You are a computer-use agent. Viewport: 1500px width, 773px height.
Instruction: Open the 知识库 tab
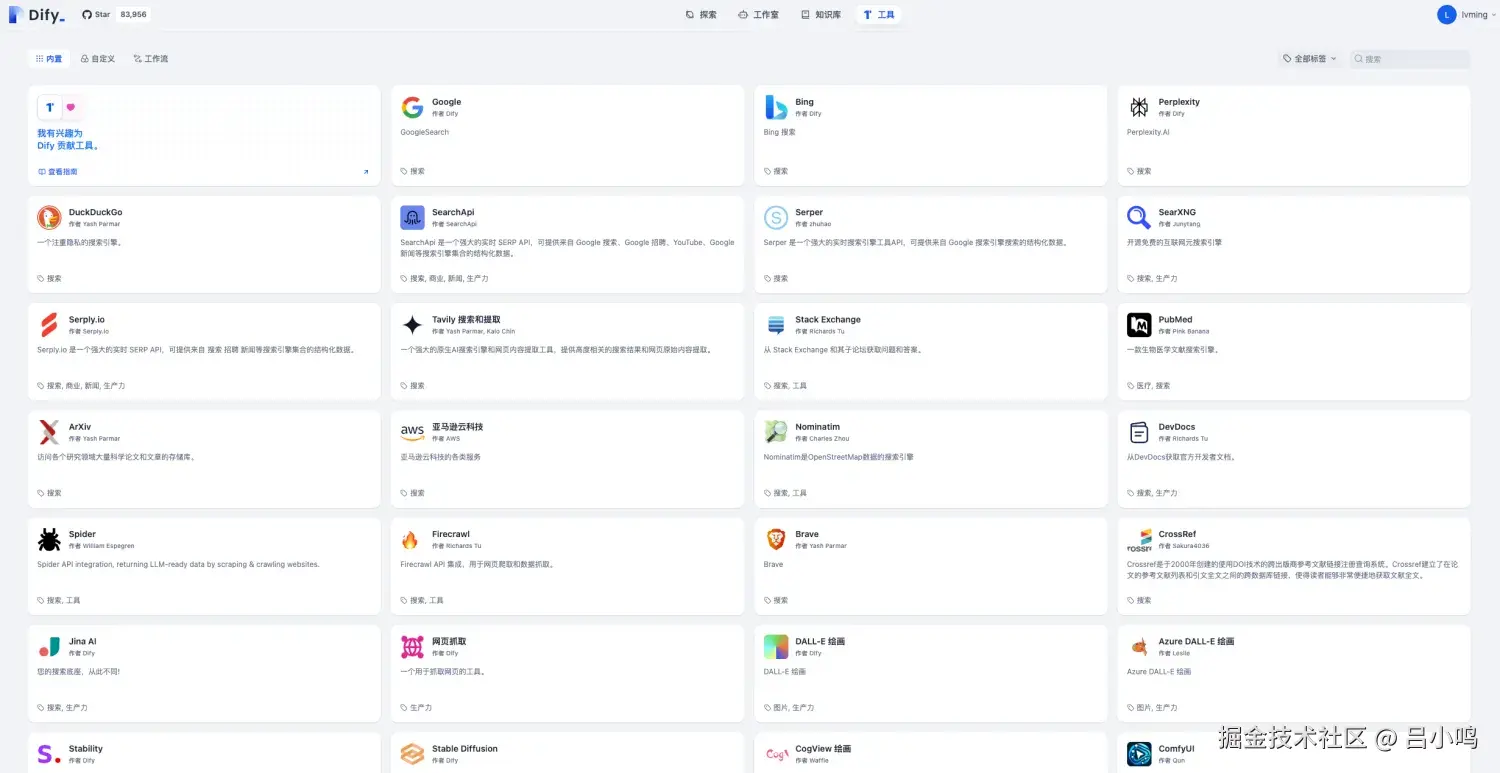point(820,15)
